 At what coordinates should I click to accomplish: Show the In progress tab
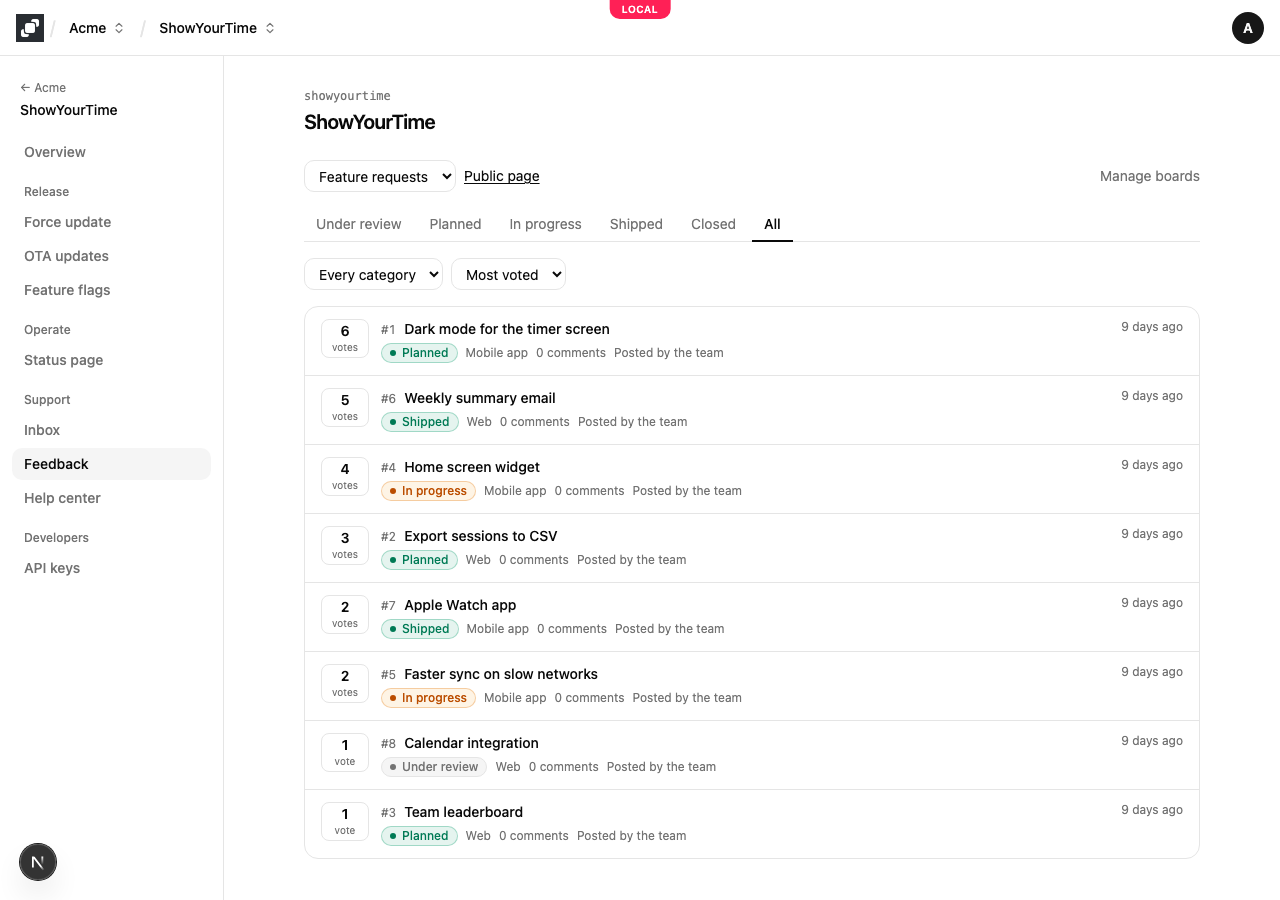[546, 224]
